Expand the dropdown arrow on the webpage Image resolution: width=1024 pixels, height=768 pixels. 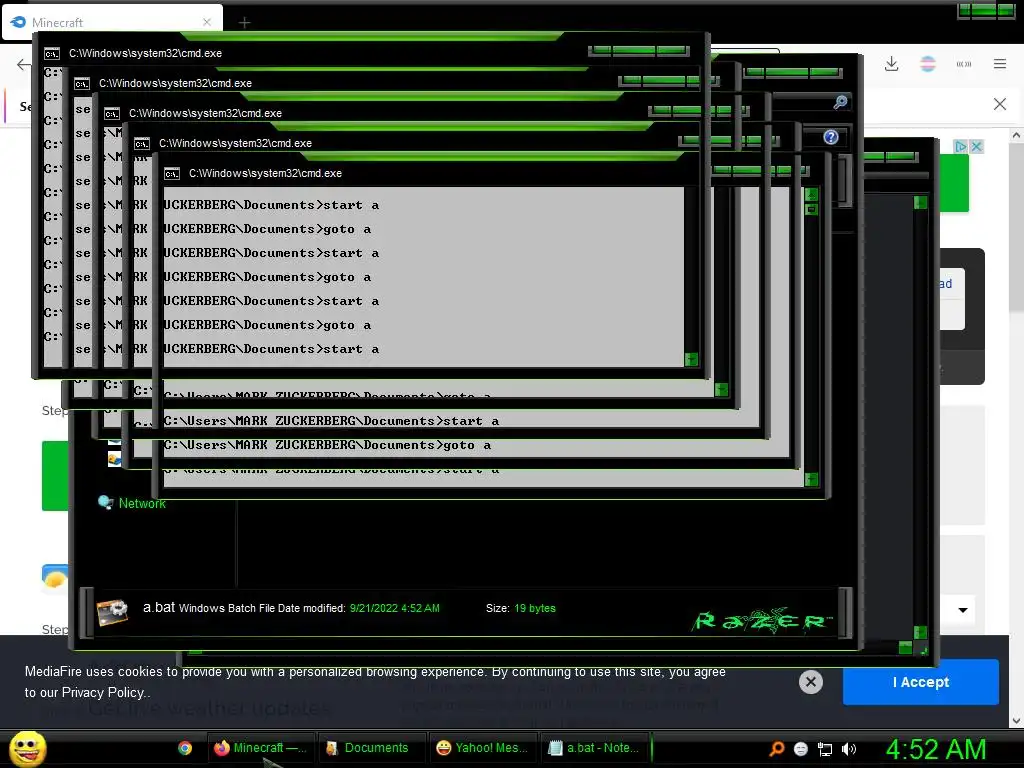(x=963, y=610)
